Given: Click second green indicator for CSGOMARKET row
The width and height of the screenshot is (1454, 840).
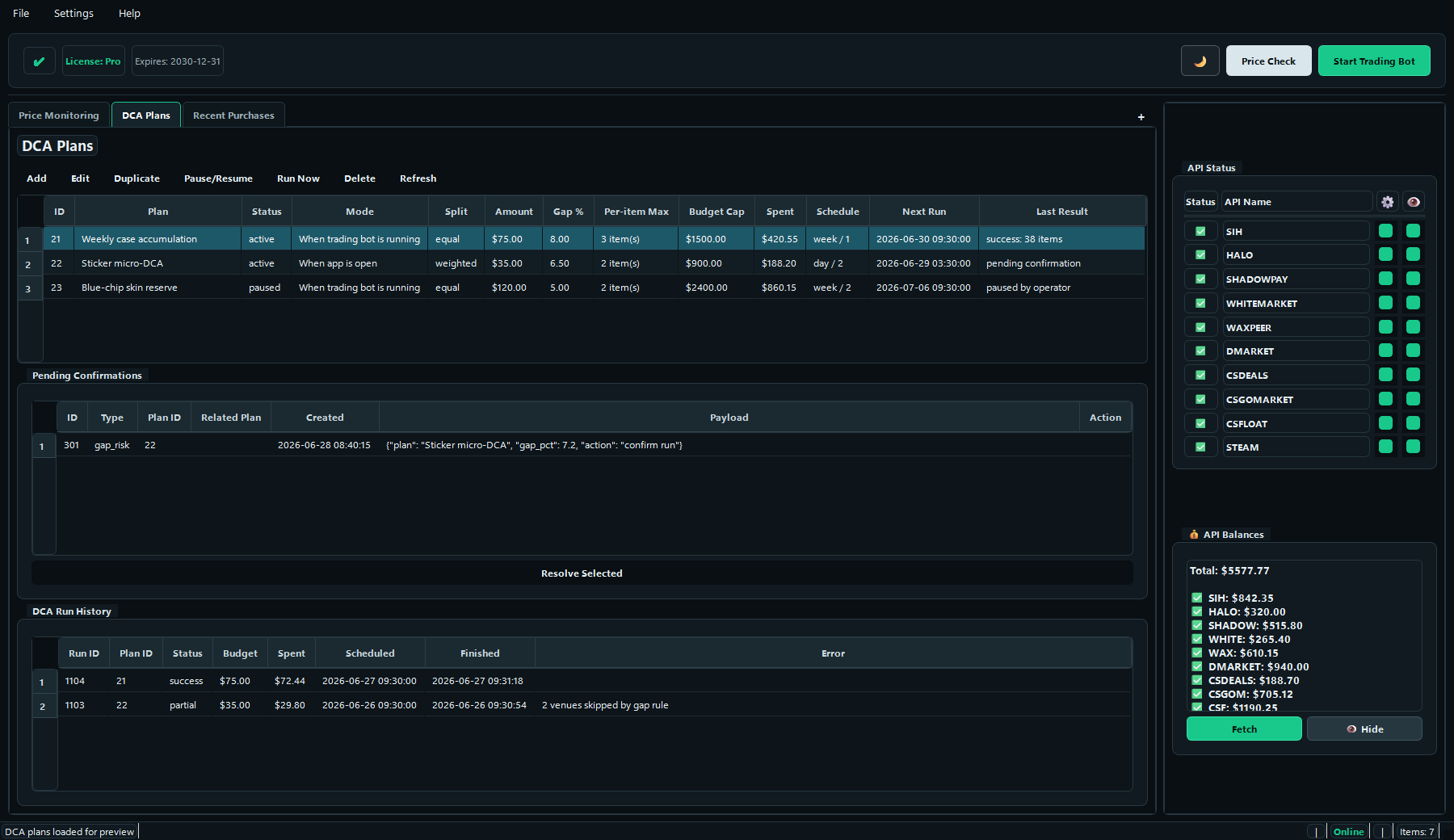Looking at the screenshot, I should click(1413, 399).
